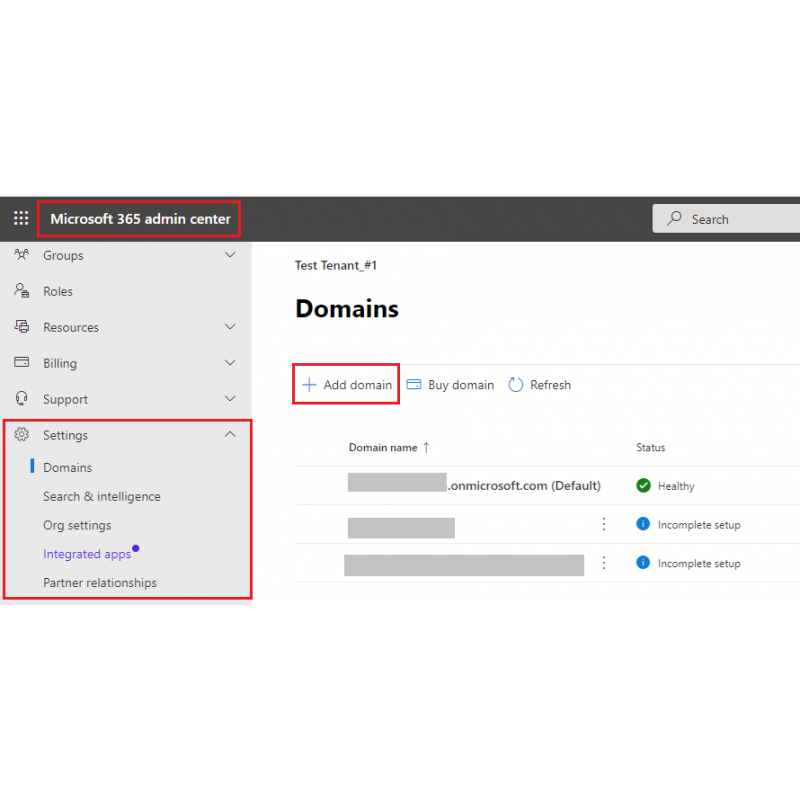Expand the Resources menu chevron
Viewport: 800px width, 800px height.
coord(231,327)
